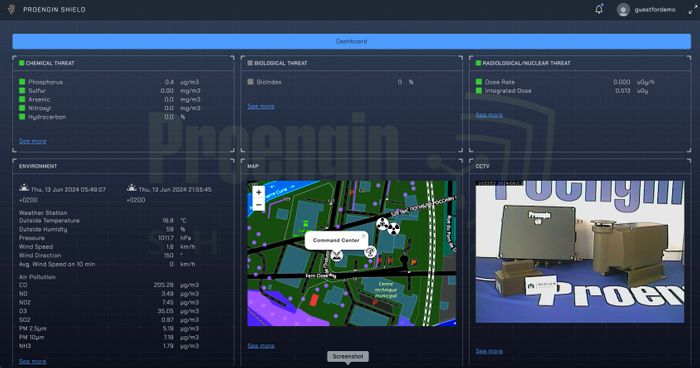The width and height of the screenshot is (700, 368).
Task: Click the Wind Speed value 1.8
Action: coord(170,247)
